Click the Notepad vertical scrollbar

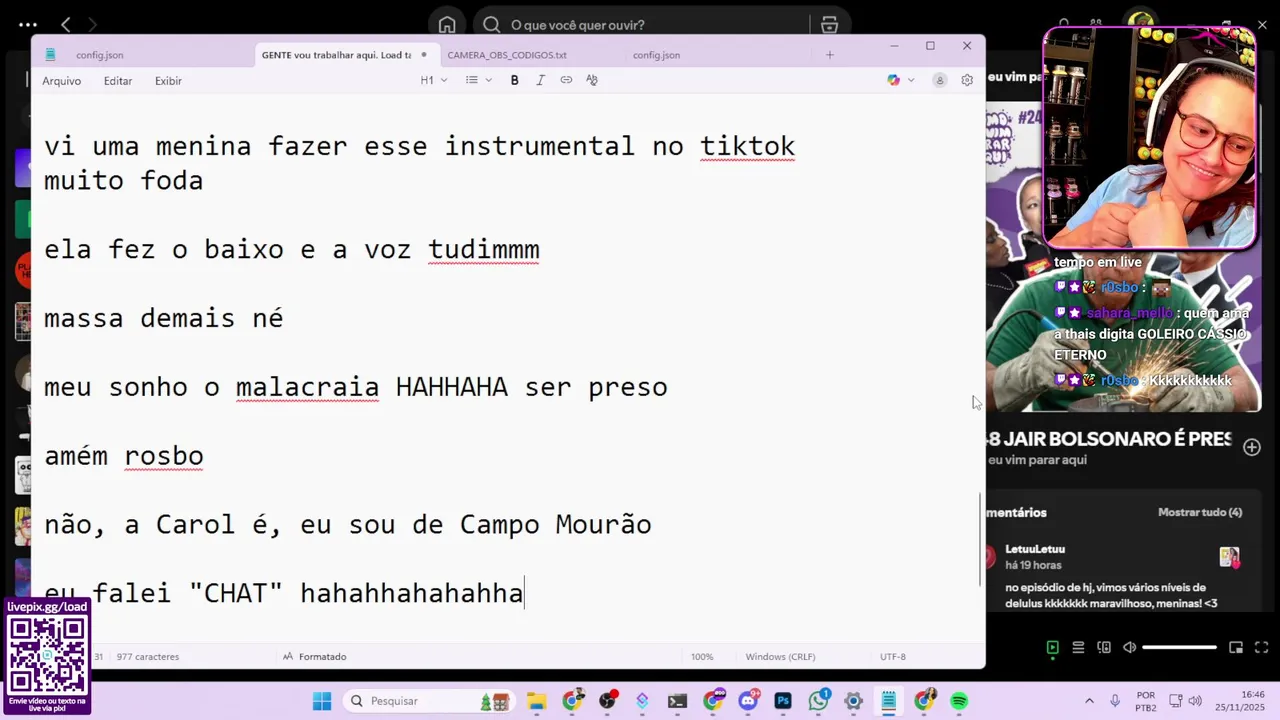980,540
